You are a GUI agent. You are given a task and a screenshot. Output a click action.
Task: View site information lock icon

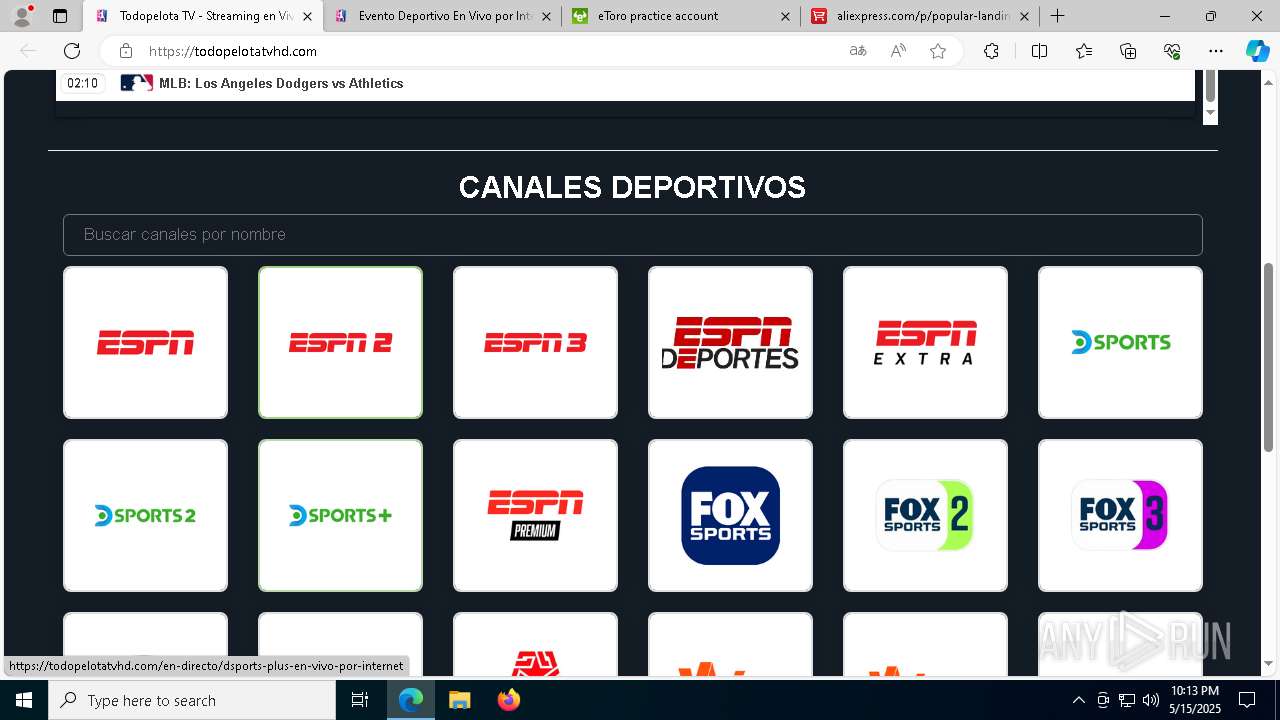click(126, 51)
